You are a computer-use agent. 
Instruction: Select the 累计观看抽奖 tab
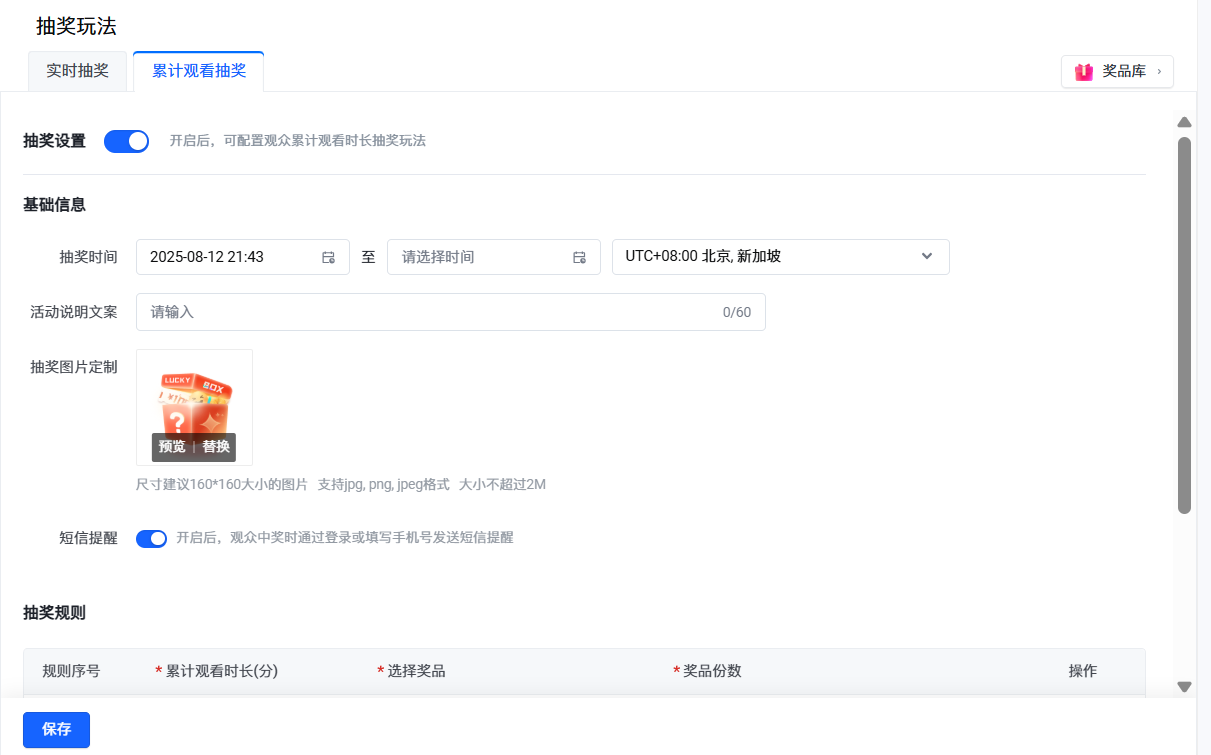pos(199,71)
